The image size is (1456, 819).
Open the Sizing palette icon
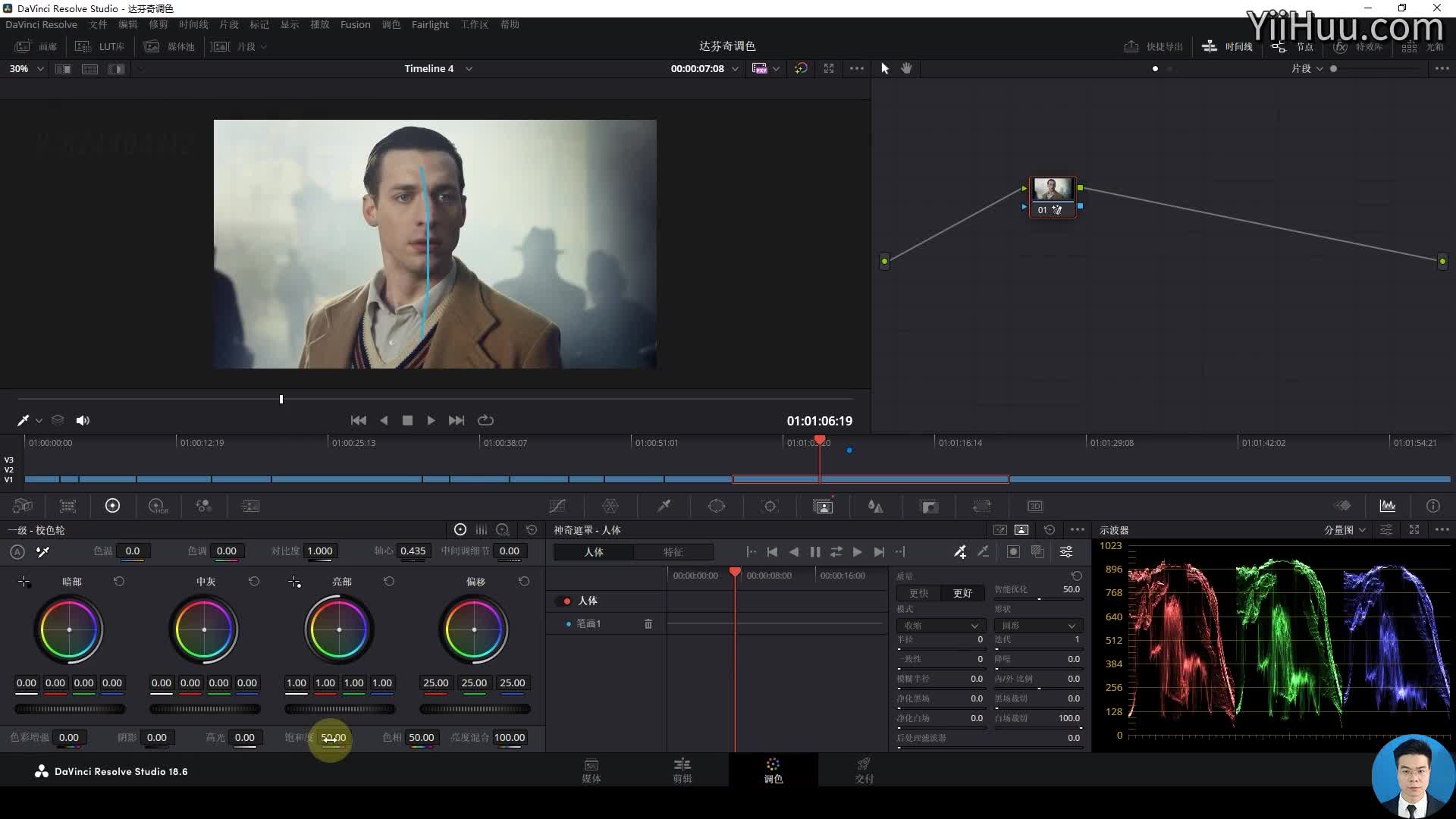tap(982, 506)
